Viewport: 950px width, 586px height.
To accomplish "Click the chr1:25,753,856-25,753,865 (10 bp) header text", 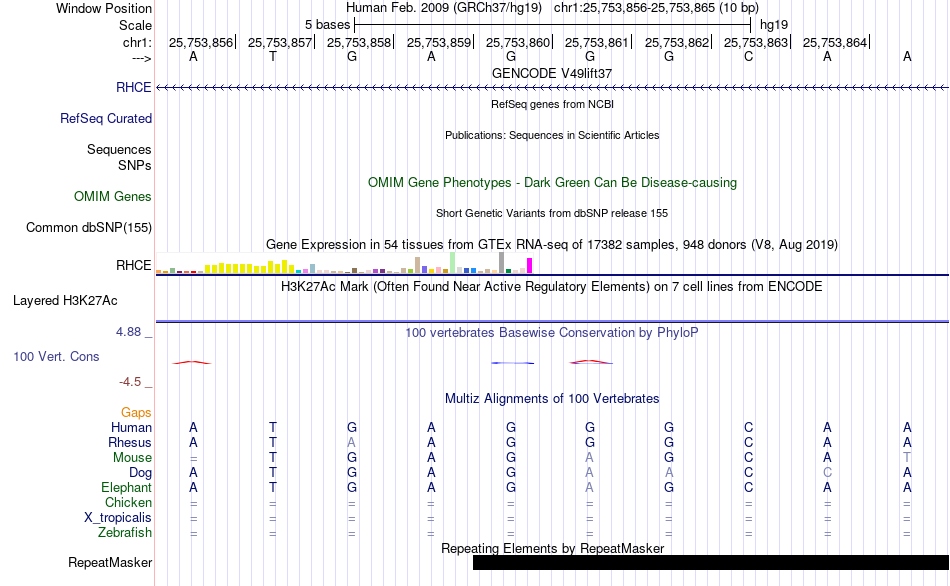I will tap(656, 8).
